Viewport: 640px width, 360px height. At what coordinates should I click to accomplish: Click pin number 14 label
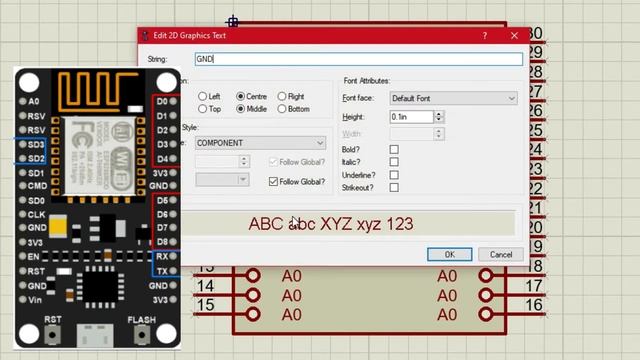point(205,286)
